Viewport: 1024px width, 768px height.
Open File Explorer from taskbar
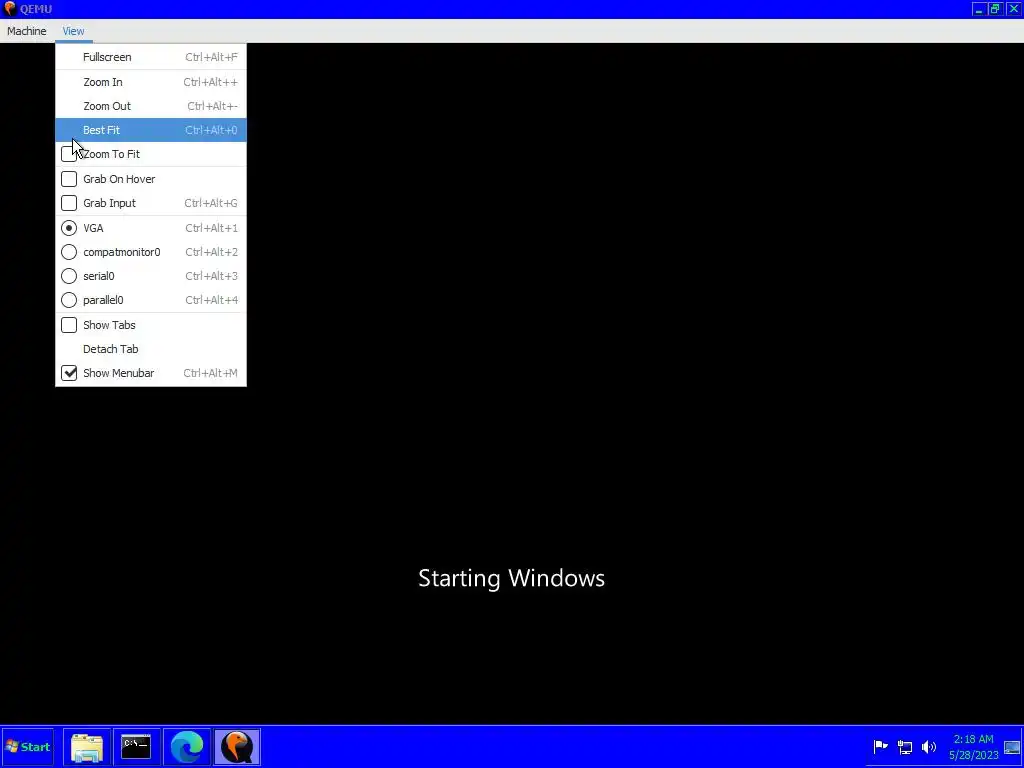87,747
